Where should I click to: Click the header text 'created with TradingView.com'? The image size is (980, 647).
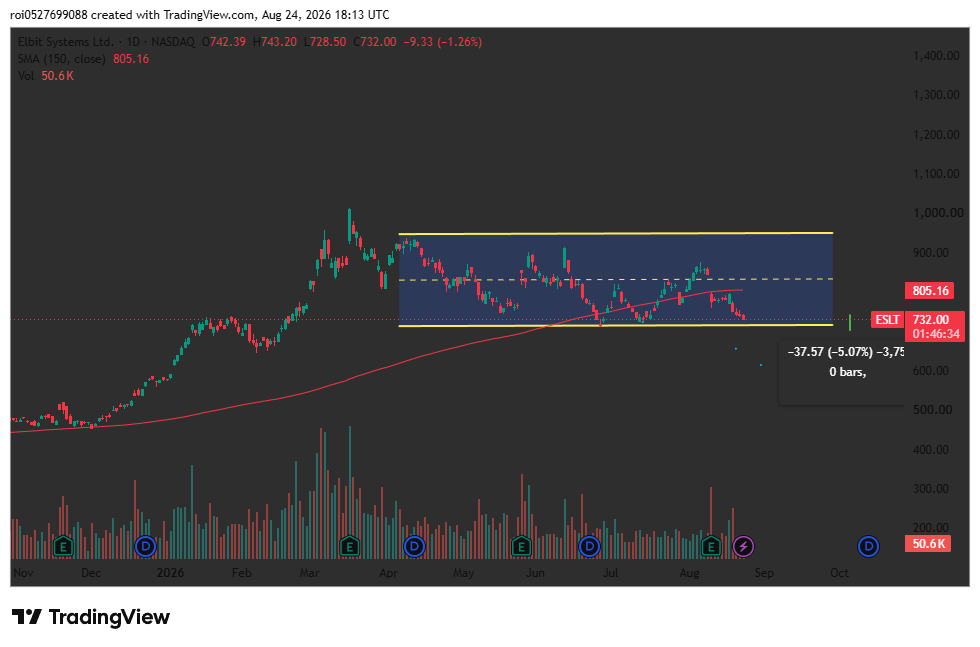coord(172,15)
